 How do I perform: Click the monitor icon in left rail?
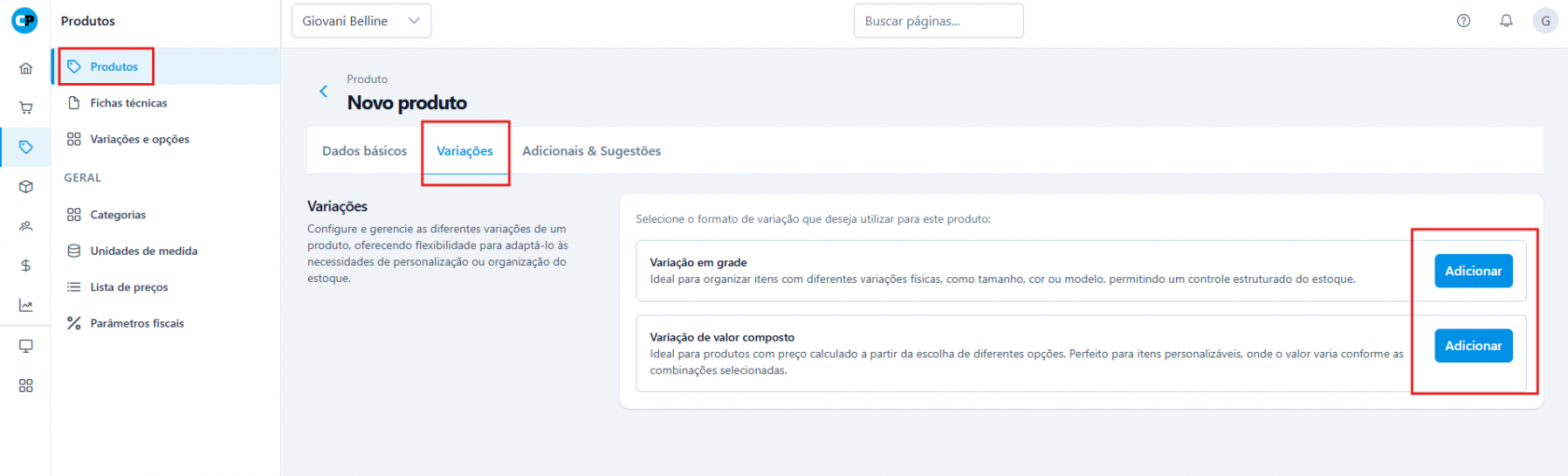point(26,346)
